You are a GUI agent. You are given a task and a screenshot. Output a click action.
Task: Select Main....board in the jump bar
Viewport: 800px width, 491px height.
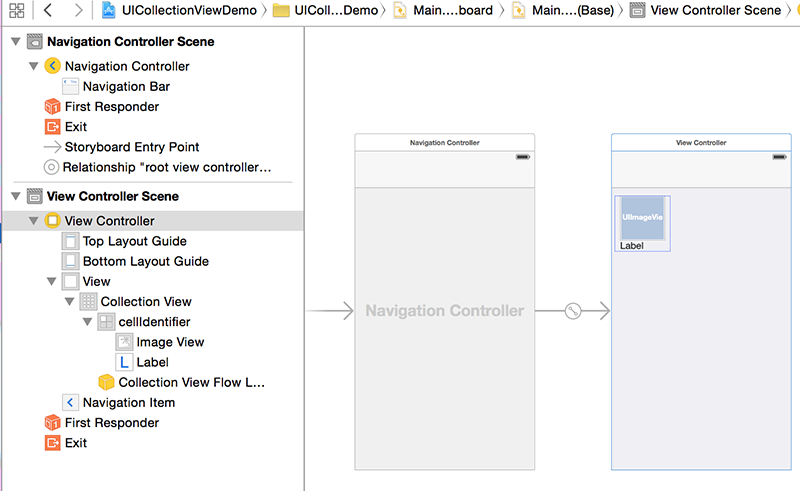(x=453, y=10)
